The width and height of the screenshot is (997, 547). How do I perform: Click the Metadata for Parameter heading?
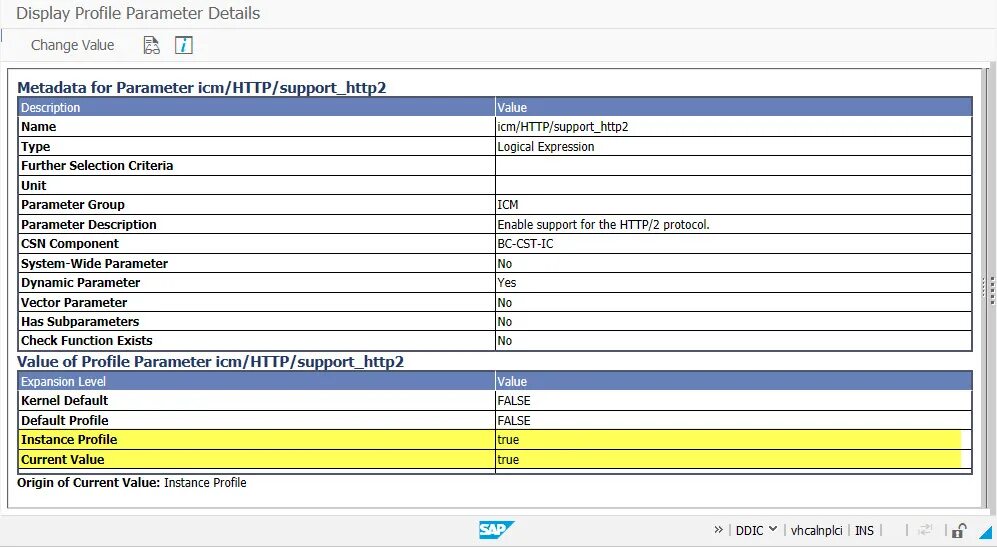[x=202, y=87]
